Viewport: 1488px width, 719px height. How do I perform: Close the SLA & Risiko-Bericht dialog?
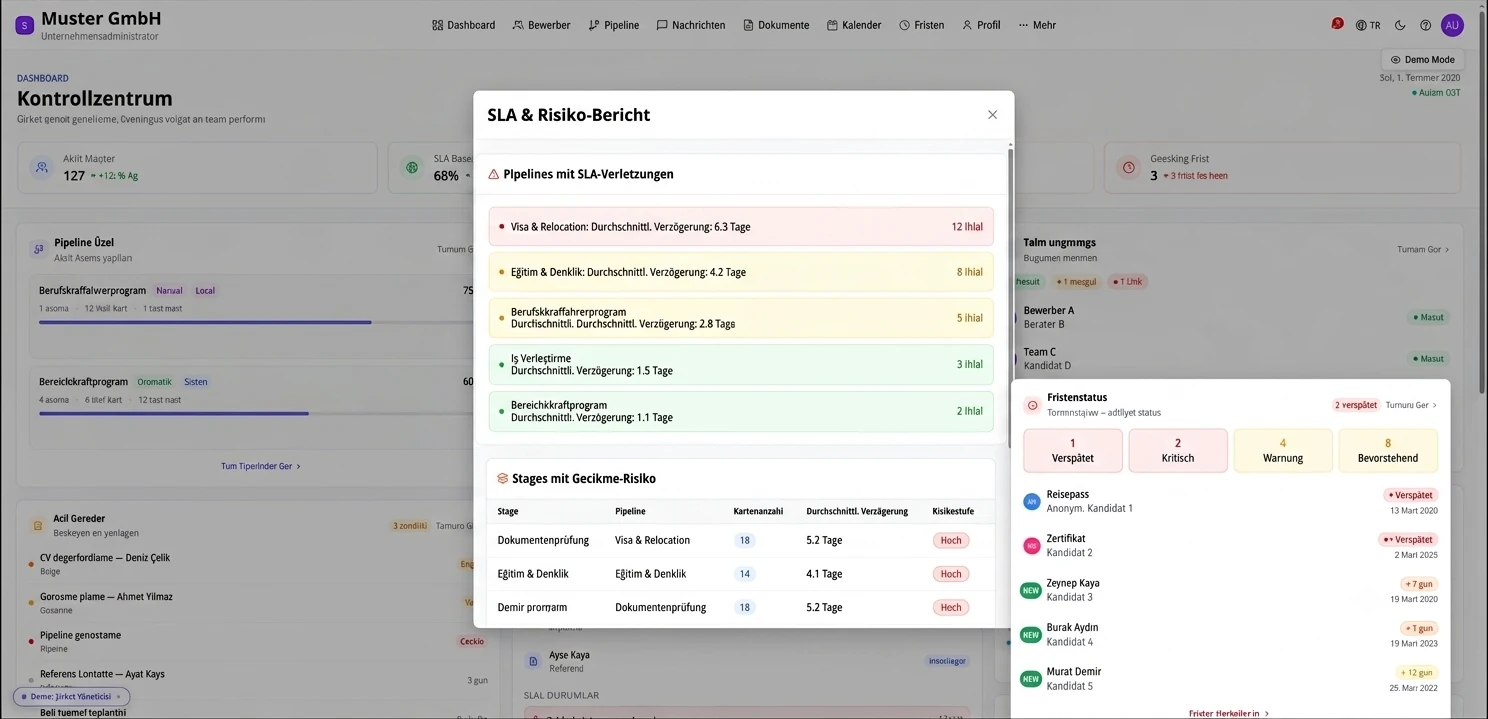click(992, 115)
